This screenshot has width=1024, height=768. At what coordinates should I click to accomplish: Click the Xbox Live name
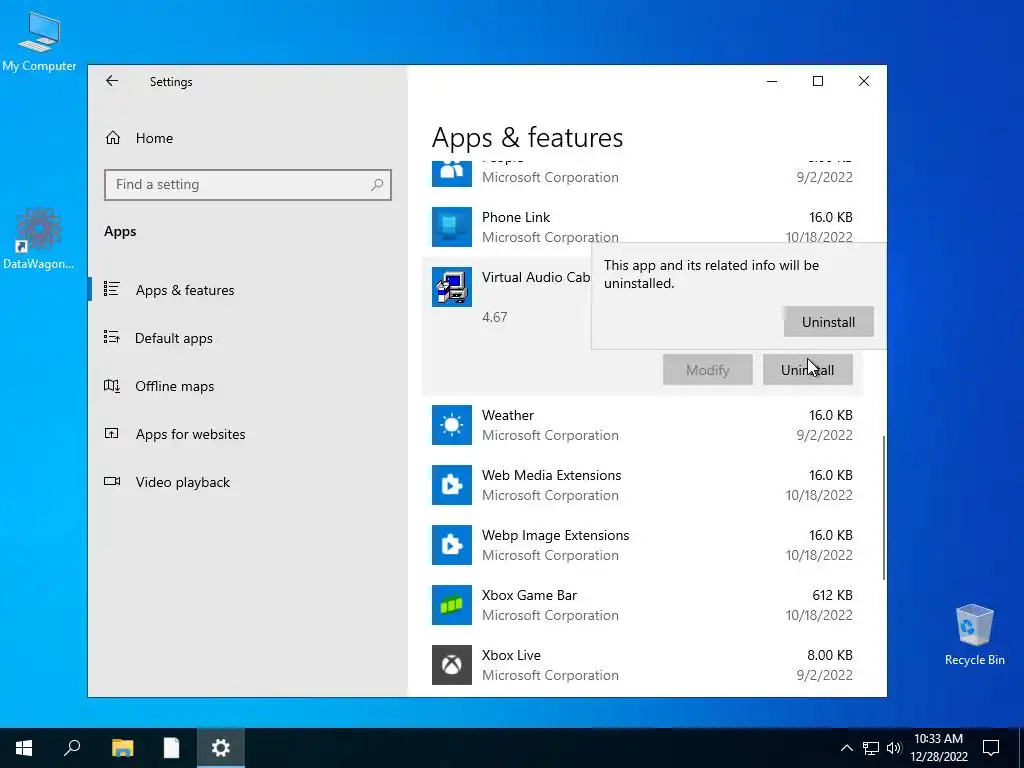(511, 655)
